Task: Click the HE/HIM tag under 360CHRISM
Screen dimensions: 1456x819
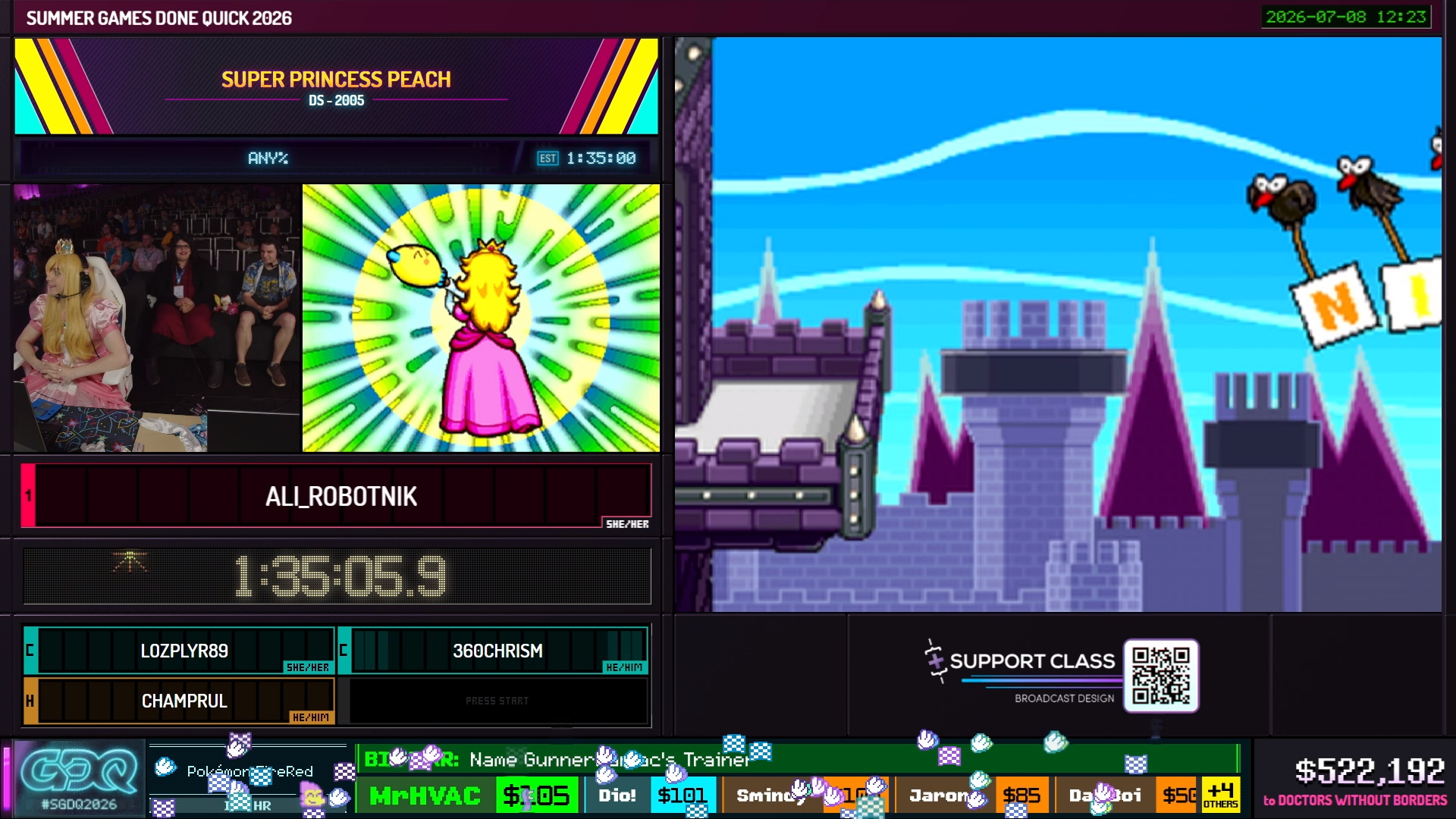Action: coord(624,667)
